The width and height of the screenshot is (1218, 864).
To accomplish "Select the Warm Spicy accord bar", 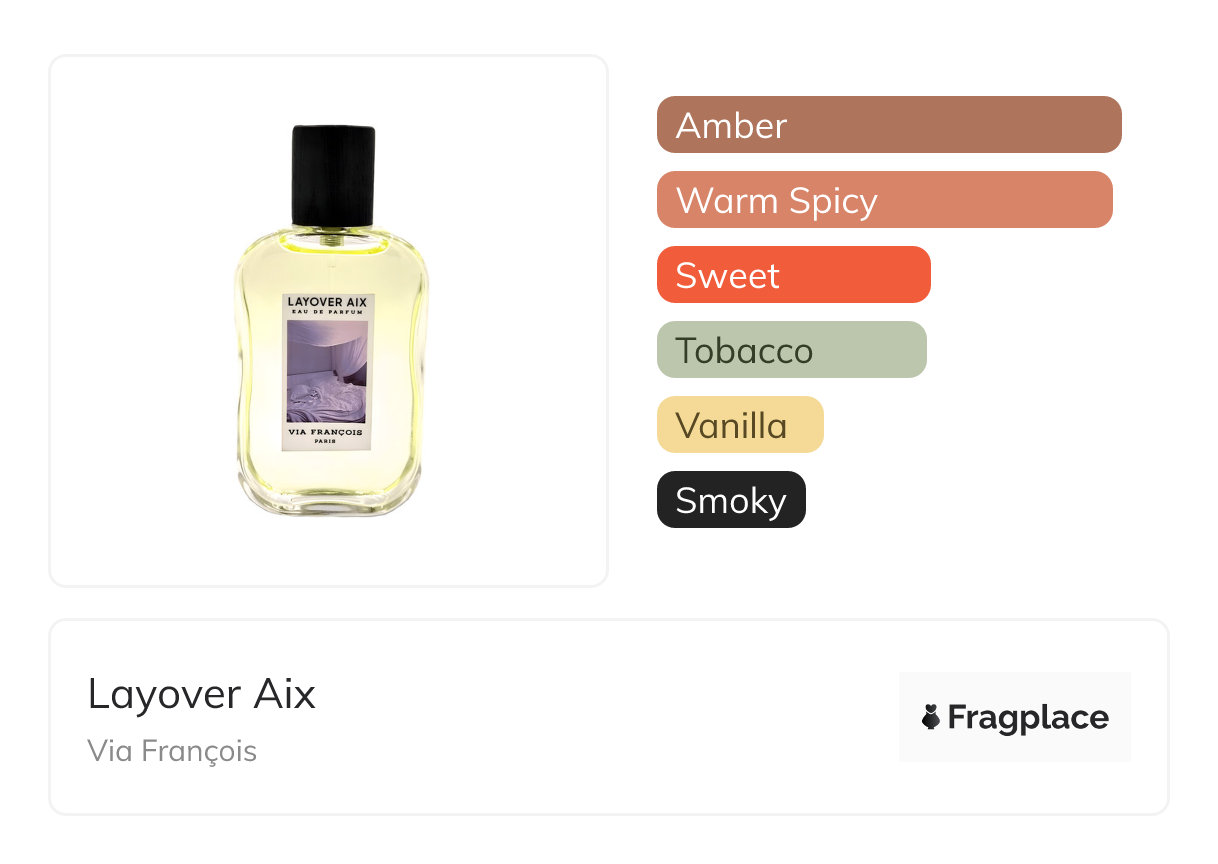I will click(885, 200).
